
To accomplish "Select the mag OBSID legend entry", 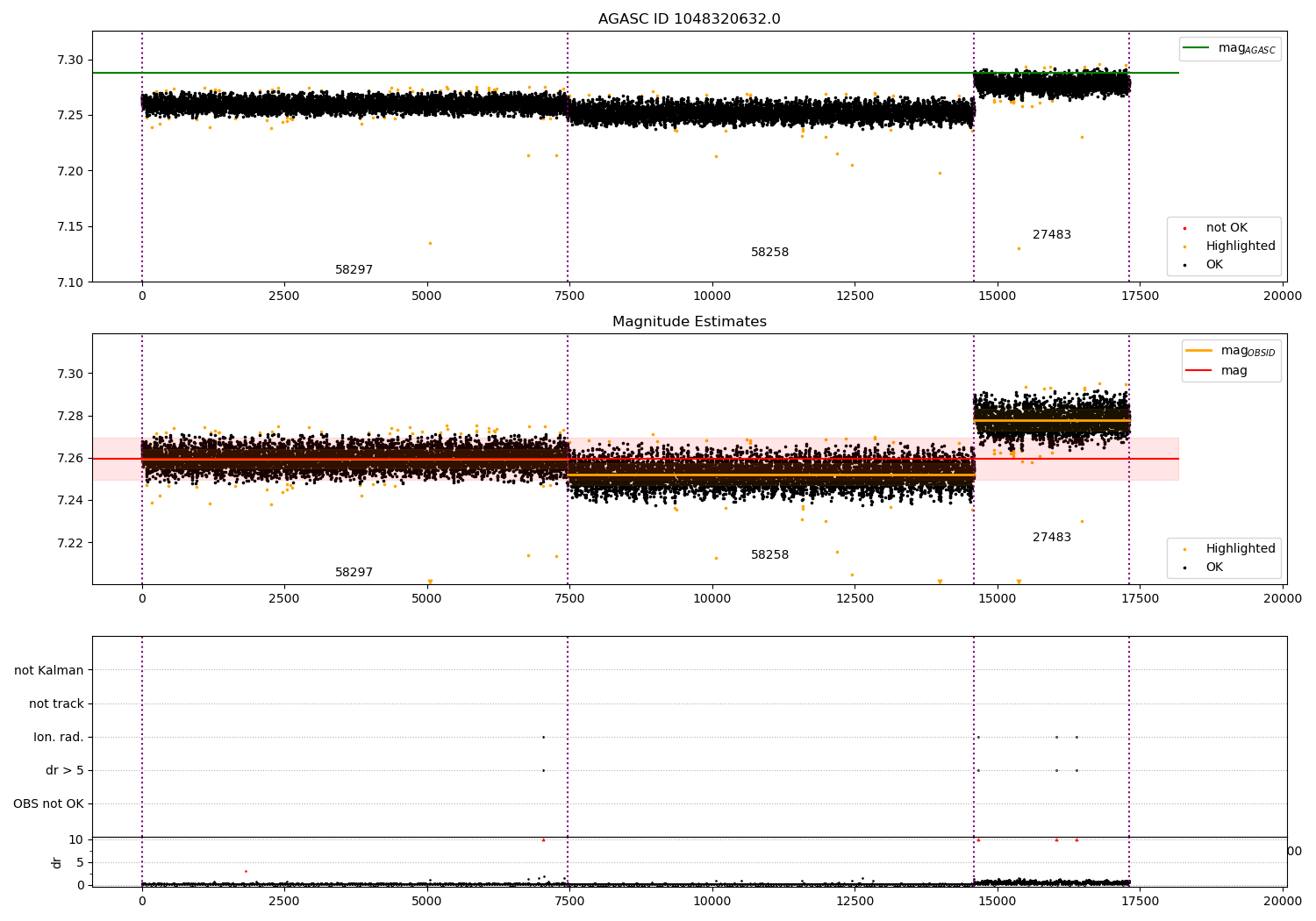I will tap(1231, 351).
